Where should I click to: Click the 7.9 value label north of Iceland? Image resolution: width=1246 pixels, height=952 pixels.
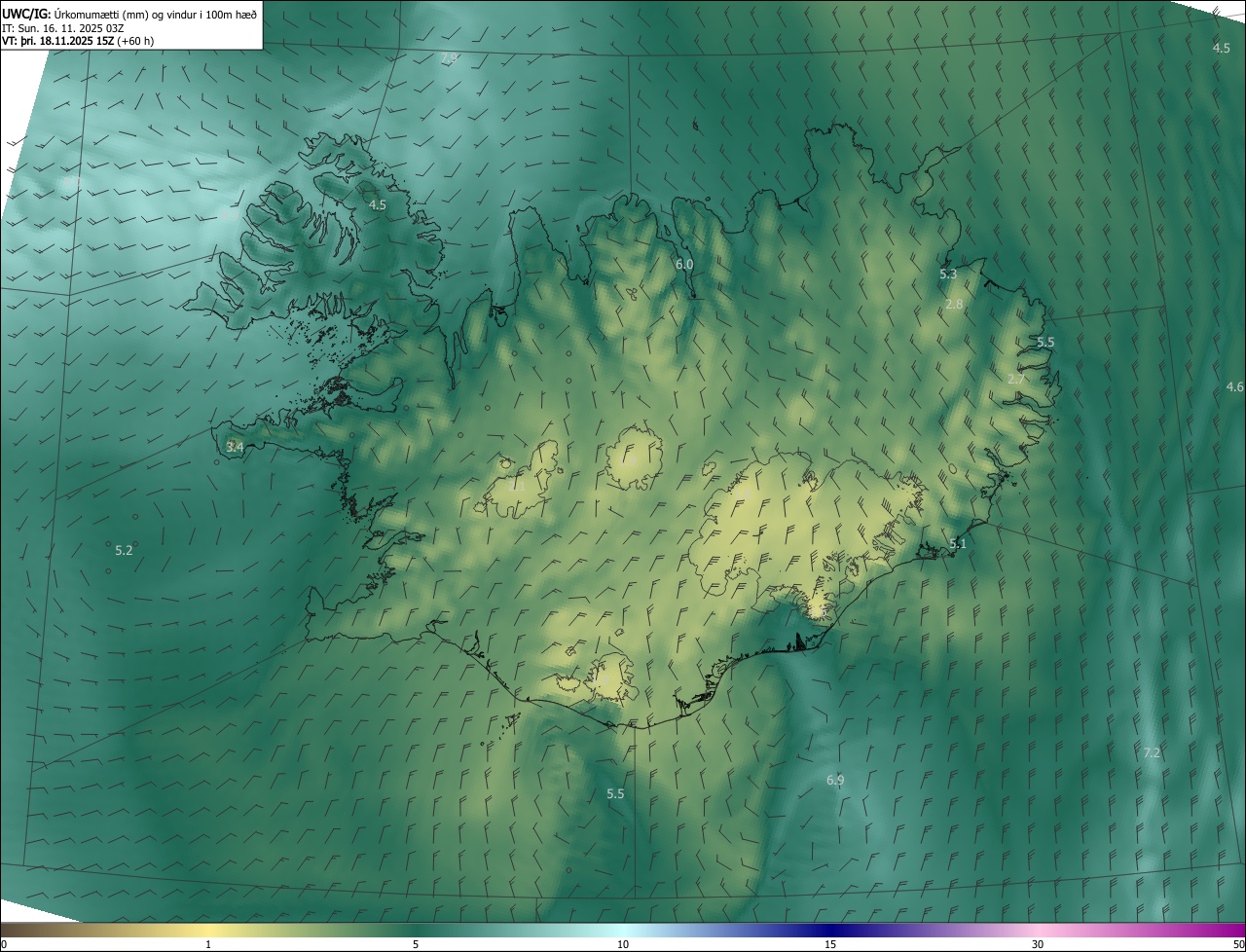point(449,58)
